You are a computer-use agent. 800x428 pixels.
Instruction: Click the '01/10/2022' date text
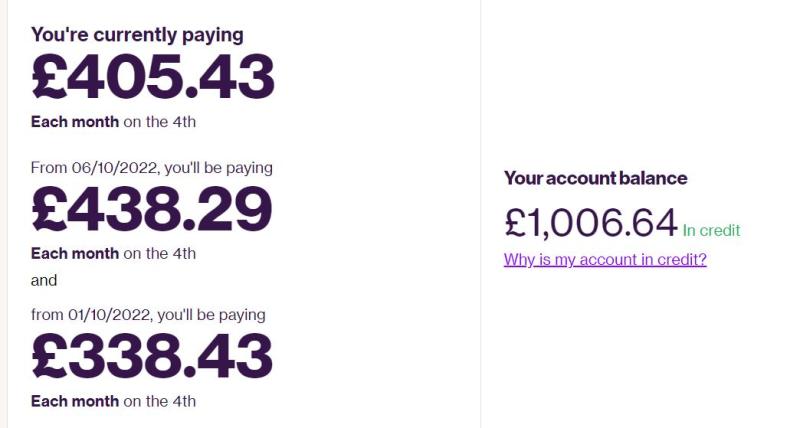(x=110, y=315)
